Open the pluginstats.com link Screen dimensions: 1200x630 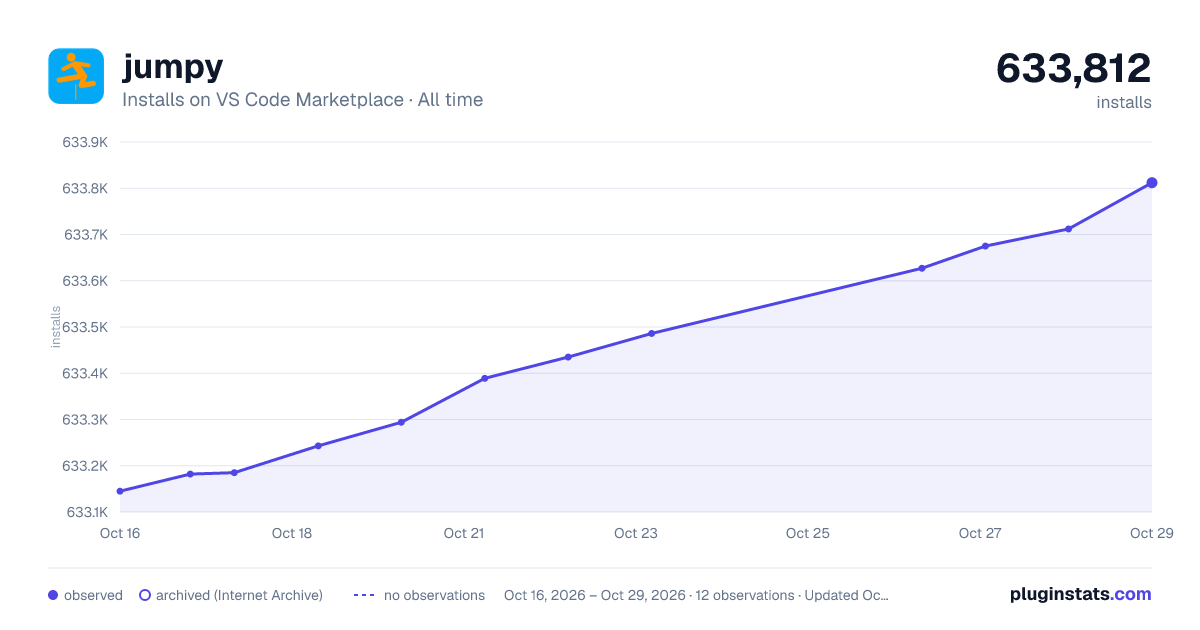click(x=1081, y=594)
